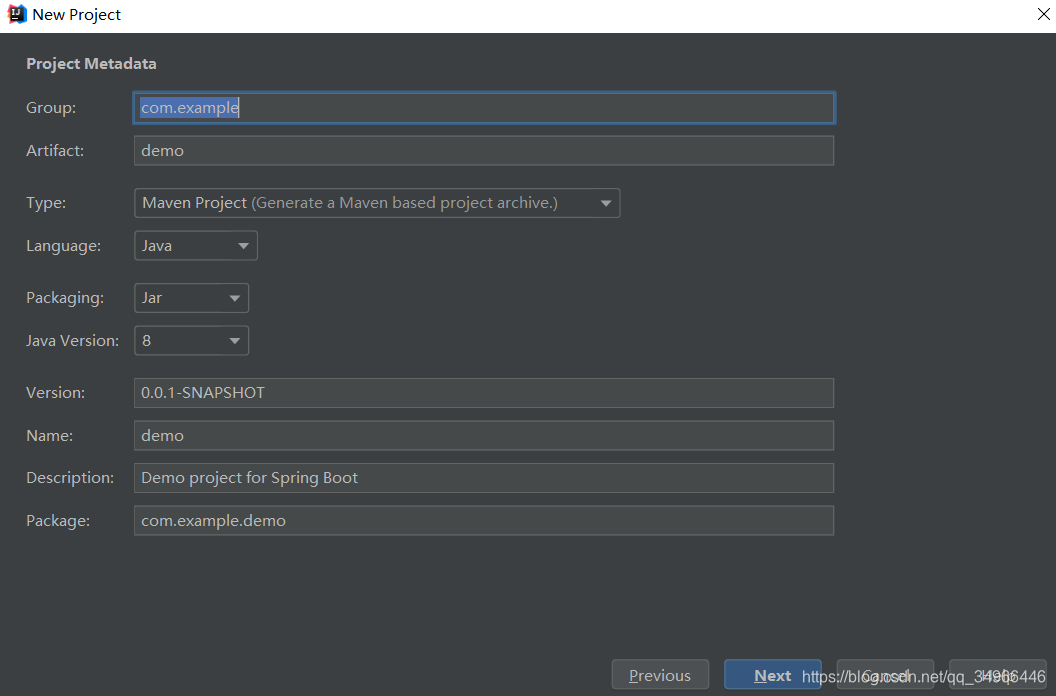Open the Java Version dropdown showing 8
This screenshot has width=1056, height=696.
pyautogui.click(x=191, y=341)
